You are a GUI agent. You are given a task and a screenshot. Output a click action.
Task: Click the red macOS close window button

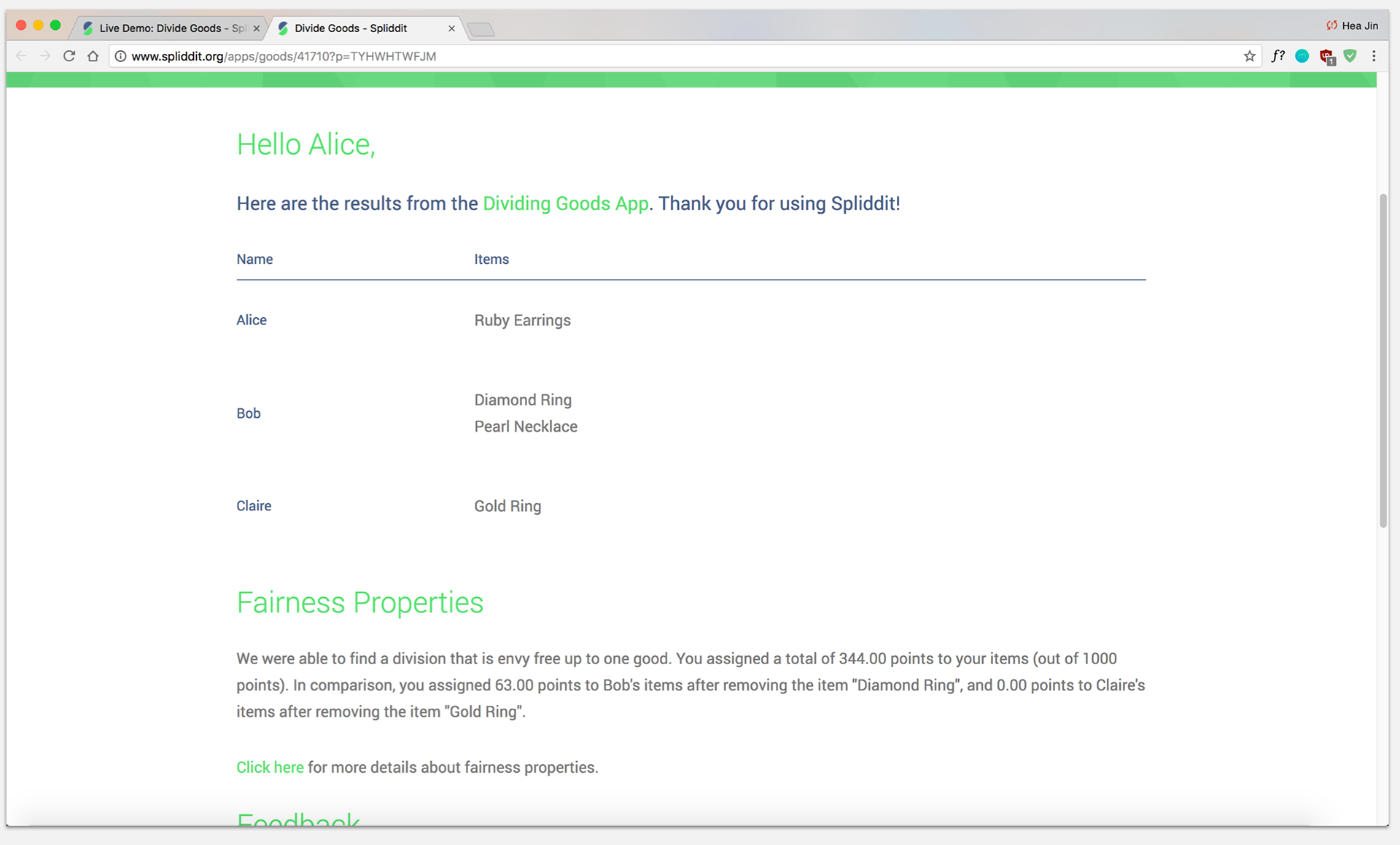click(x=21, y=26)
